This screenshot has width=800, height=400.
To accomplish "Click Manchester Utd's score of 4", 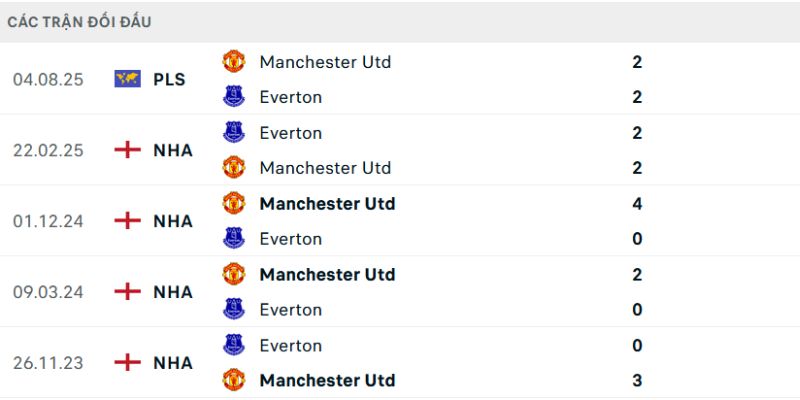I will (x=637, y=203).
